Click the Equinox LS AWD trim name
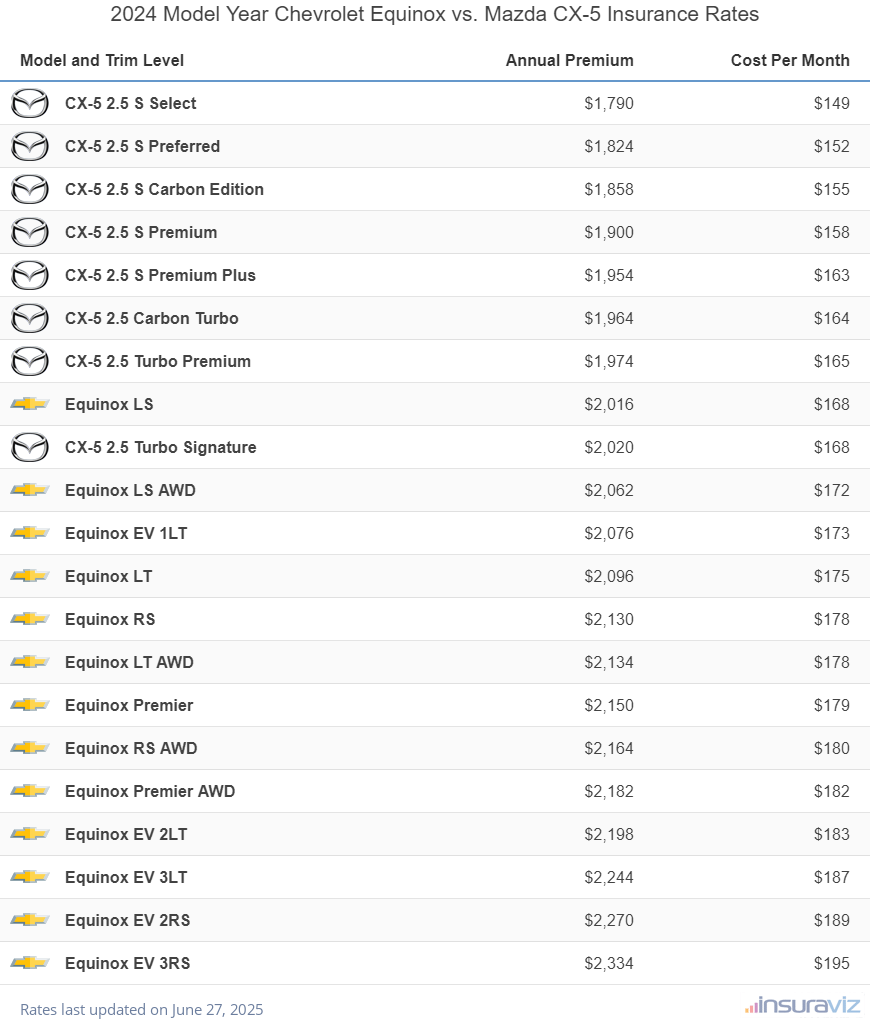The image size is (870, 1025). click(x=130, y=490)
